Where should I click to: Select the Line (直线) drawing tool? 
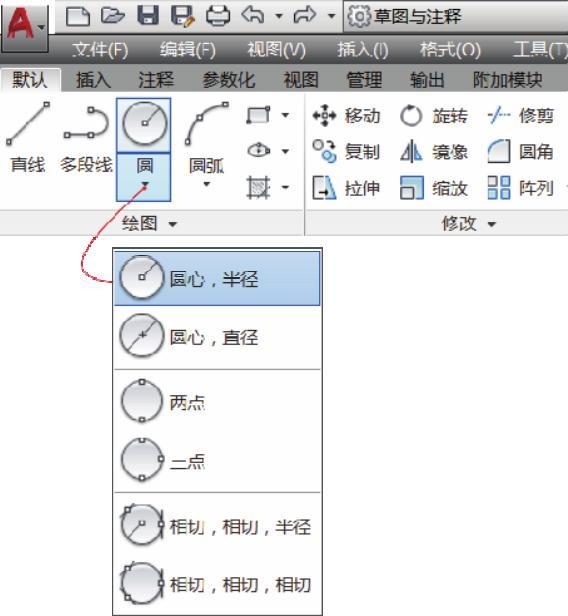coord(28,138)
